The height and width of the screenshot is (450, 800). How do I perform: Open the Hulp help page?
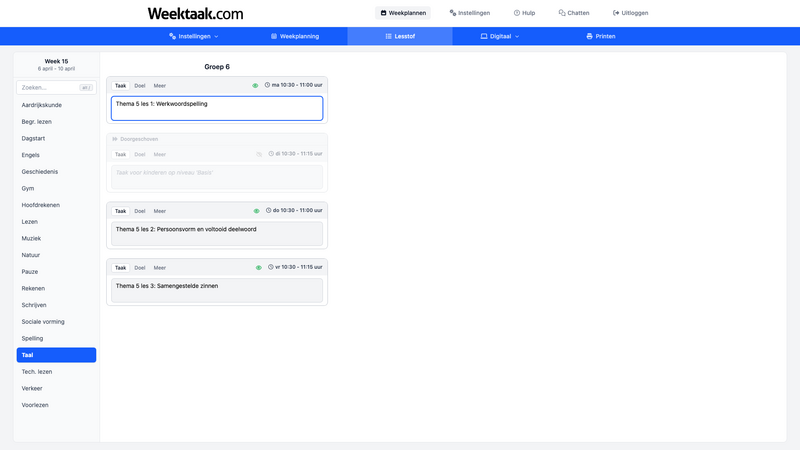pyautogui.click(x=524, y=13)
